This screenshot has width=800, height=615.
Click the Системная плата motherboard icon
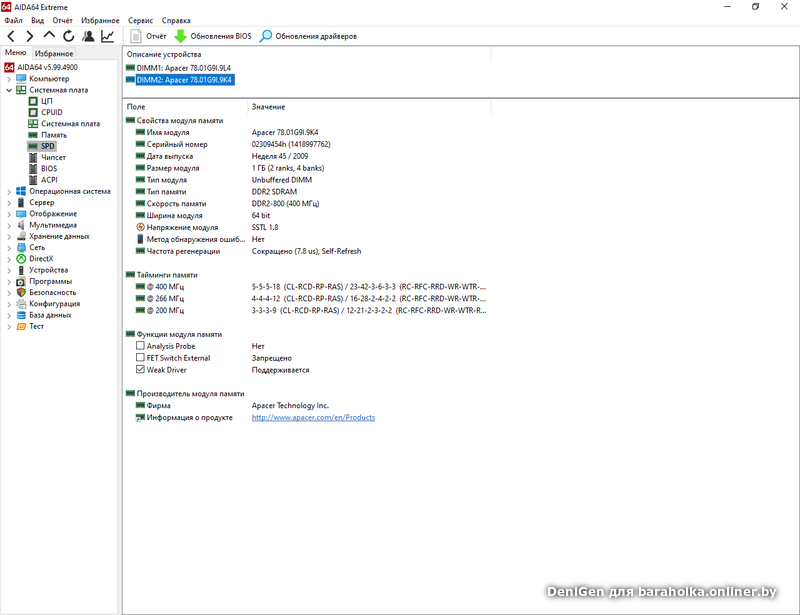pos(21,90)
